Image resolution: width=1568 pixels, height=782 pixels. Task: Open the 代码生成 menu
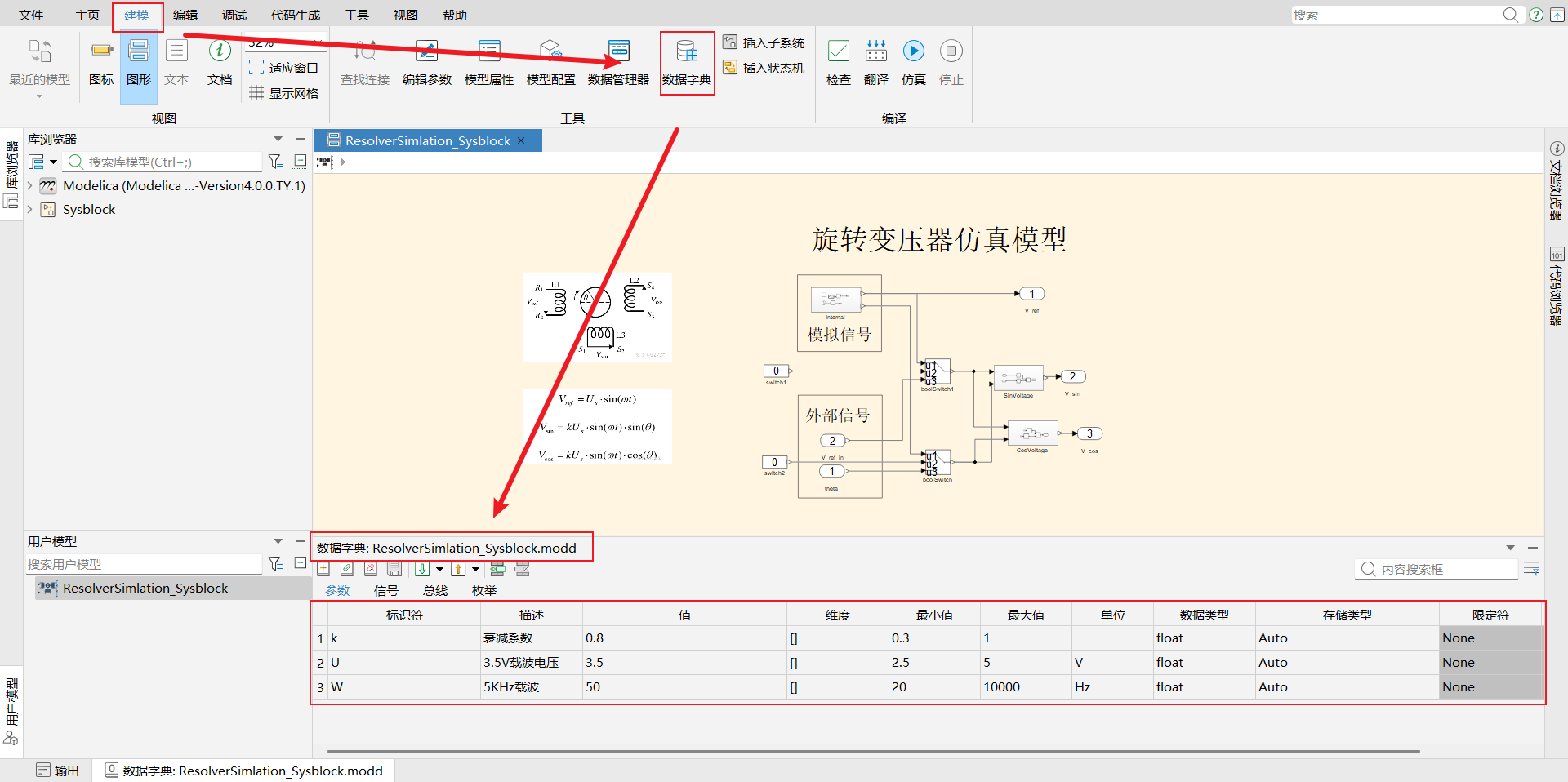coord(295,16)
